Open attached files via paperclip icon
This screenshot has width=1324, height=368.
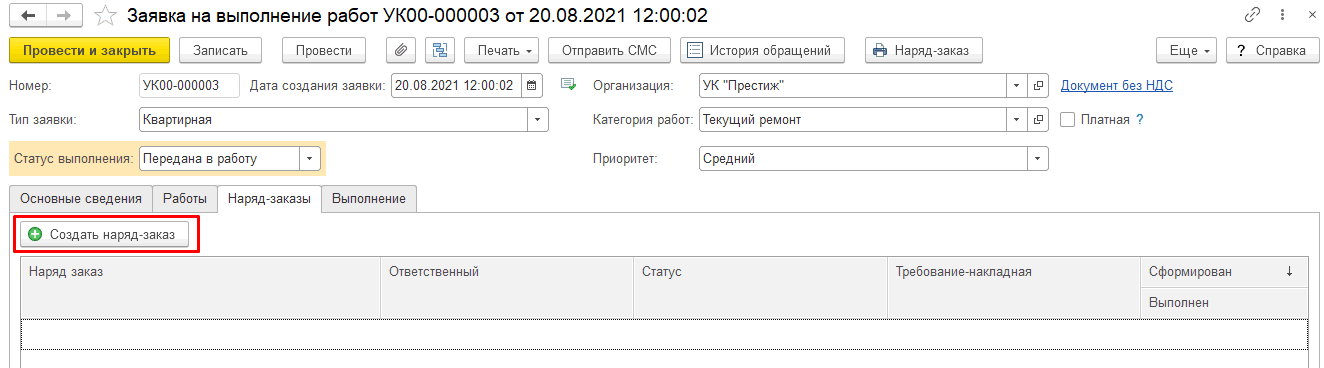(401, 50)
